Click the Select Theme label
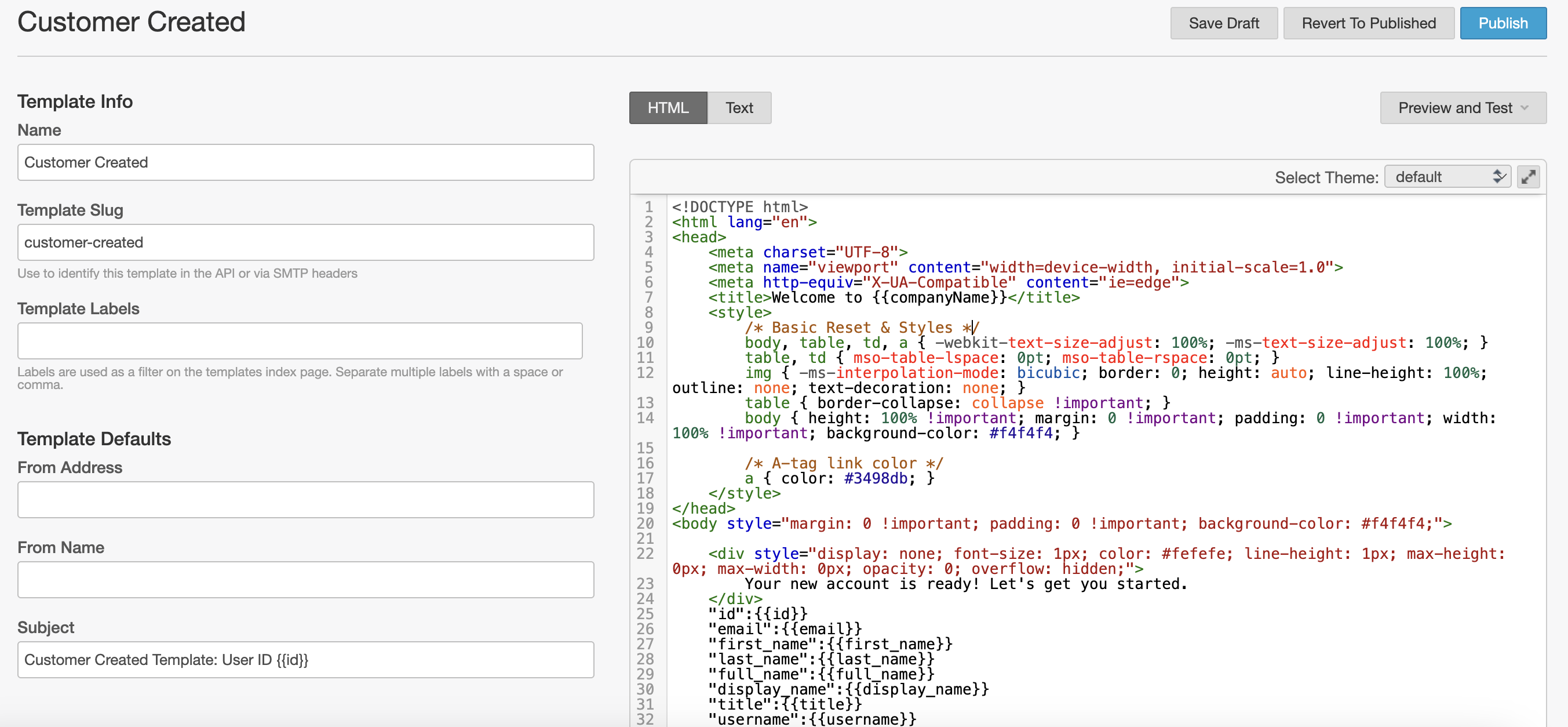Viewport: 1568px width, 727px height. coord(1326,177)
